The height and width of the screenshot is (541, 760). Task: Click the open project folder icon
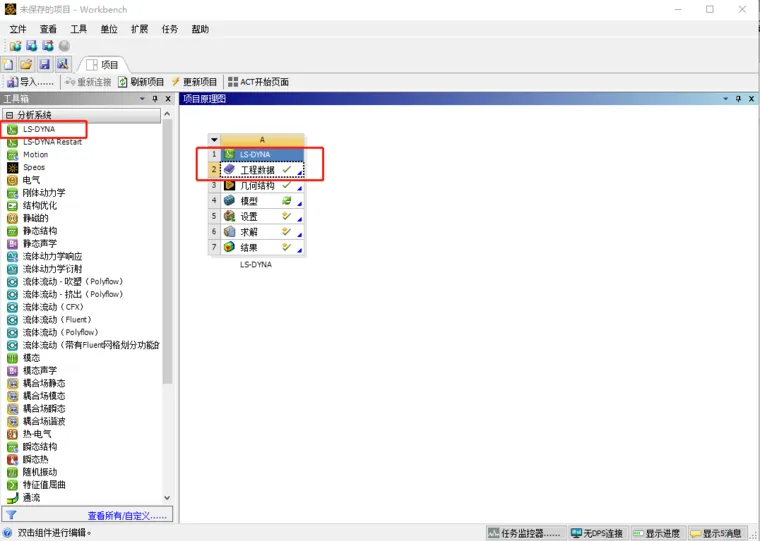click(26, 64)
